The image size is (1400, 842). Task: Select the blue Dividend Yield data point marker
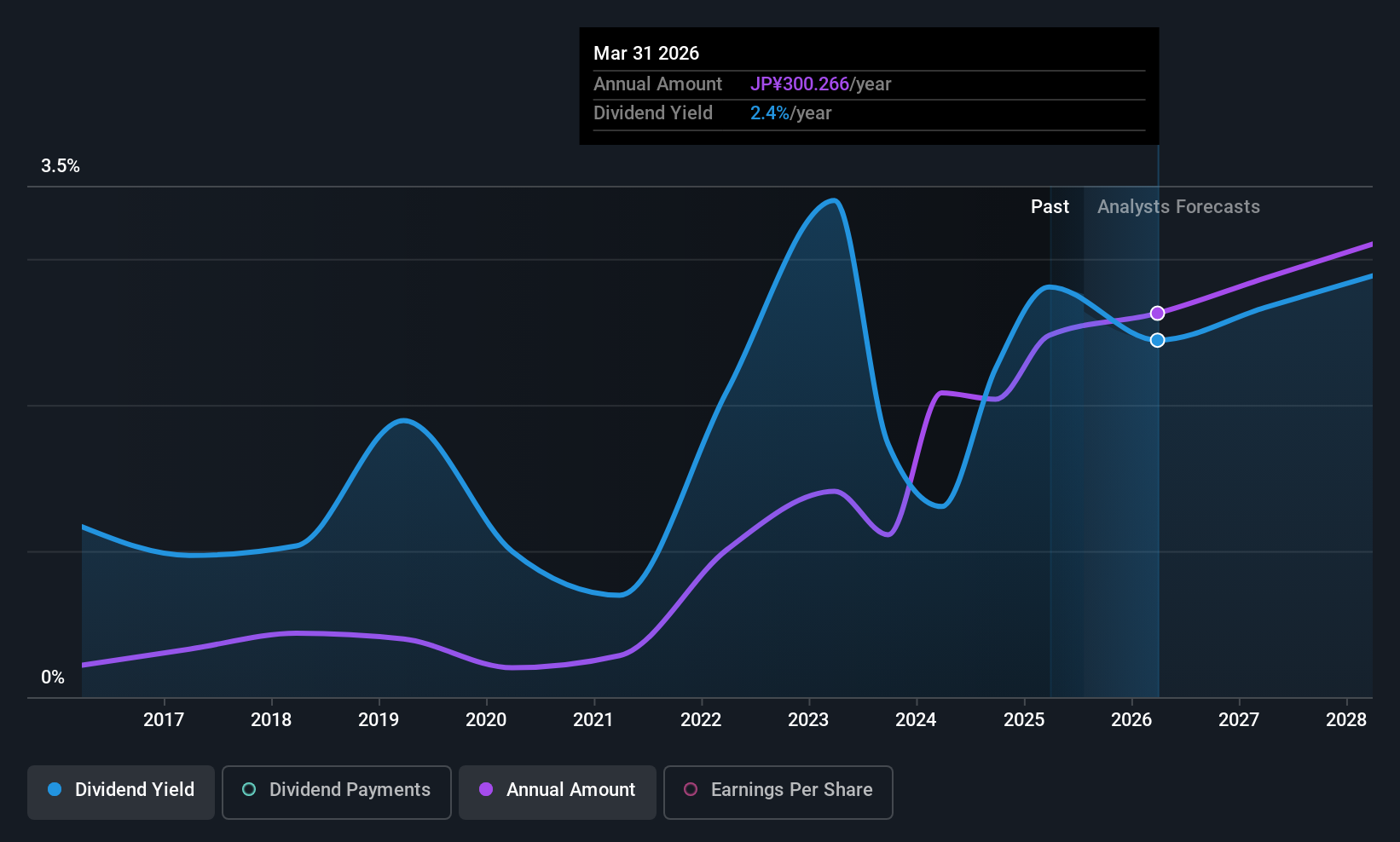1157,340
